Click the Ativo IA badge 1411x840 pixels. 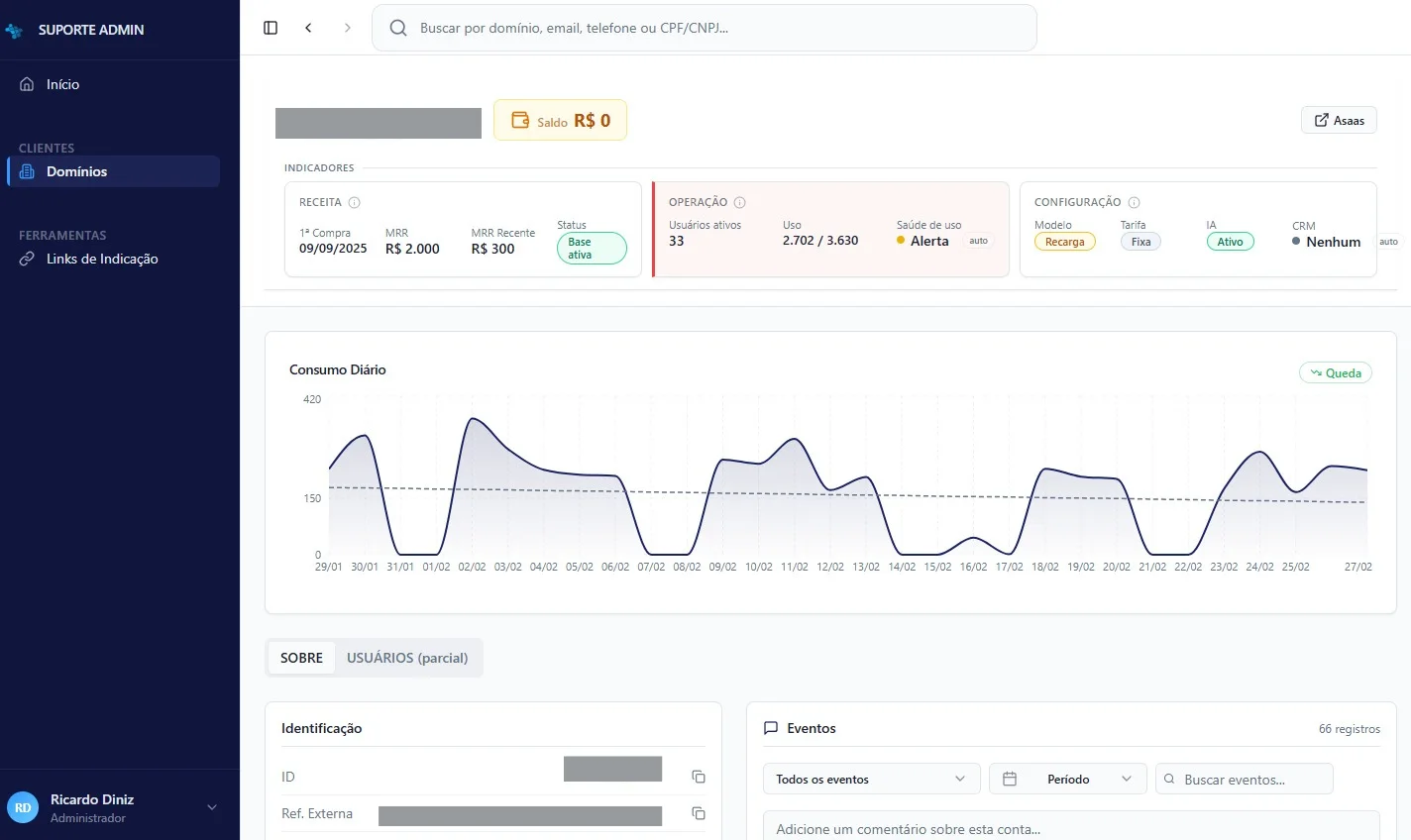[1230, 242]
